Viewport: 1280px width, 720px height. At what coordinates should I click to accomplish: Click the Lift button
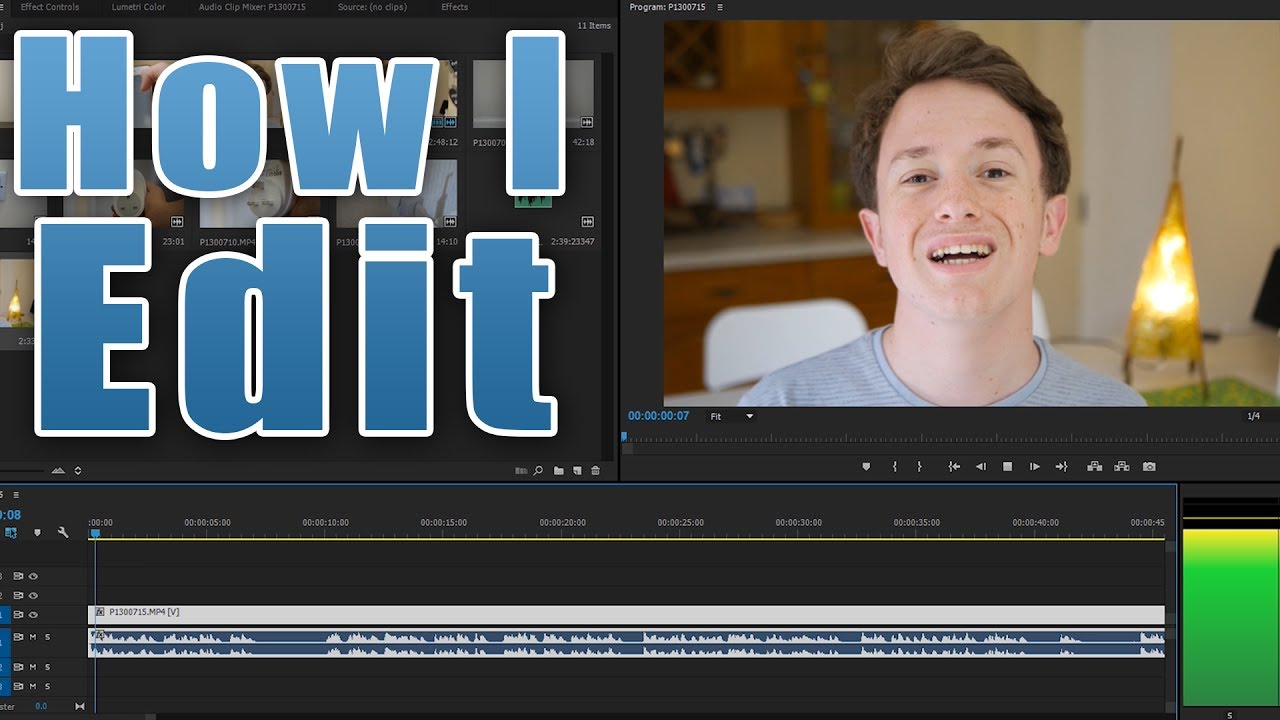[1095, 467]
